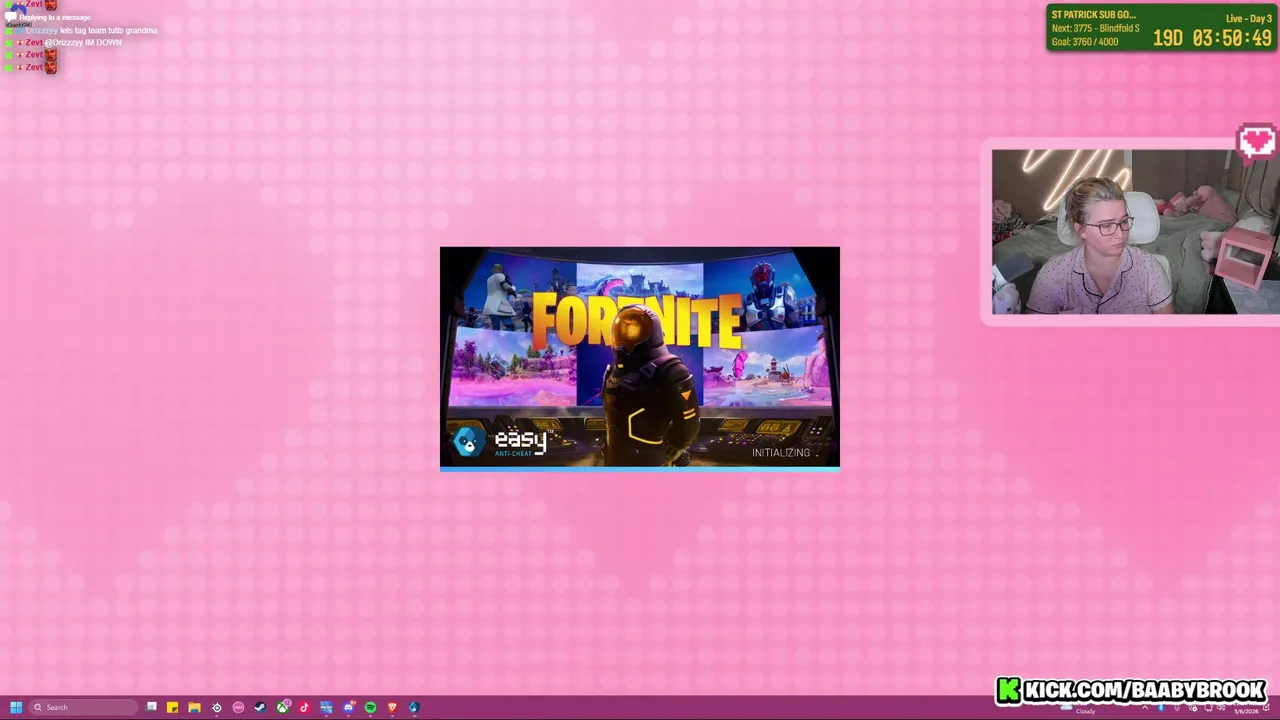Open the Windows Start menu

pyautogui.click(x=16, y=708)
